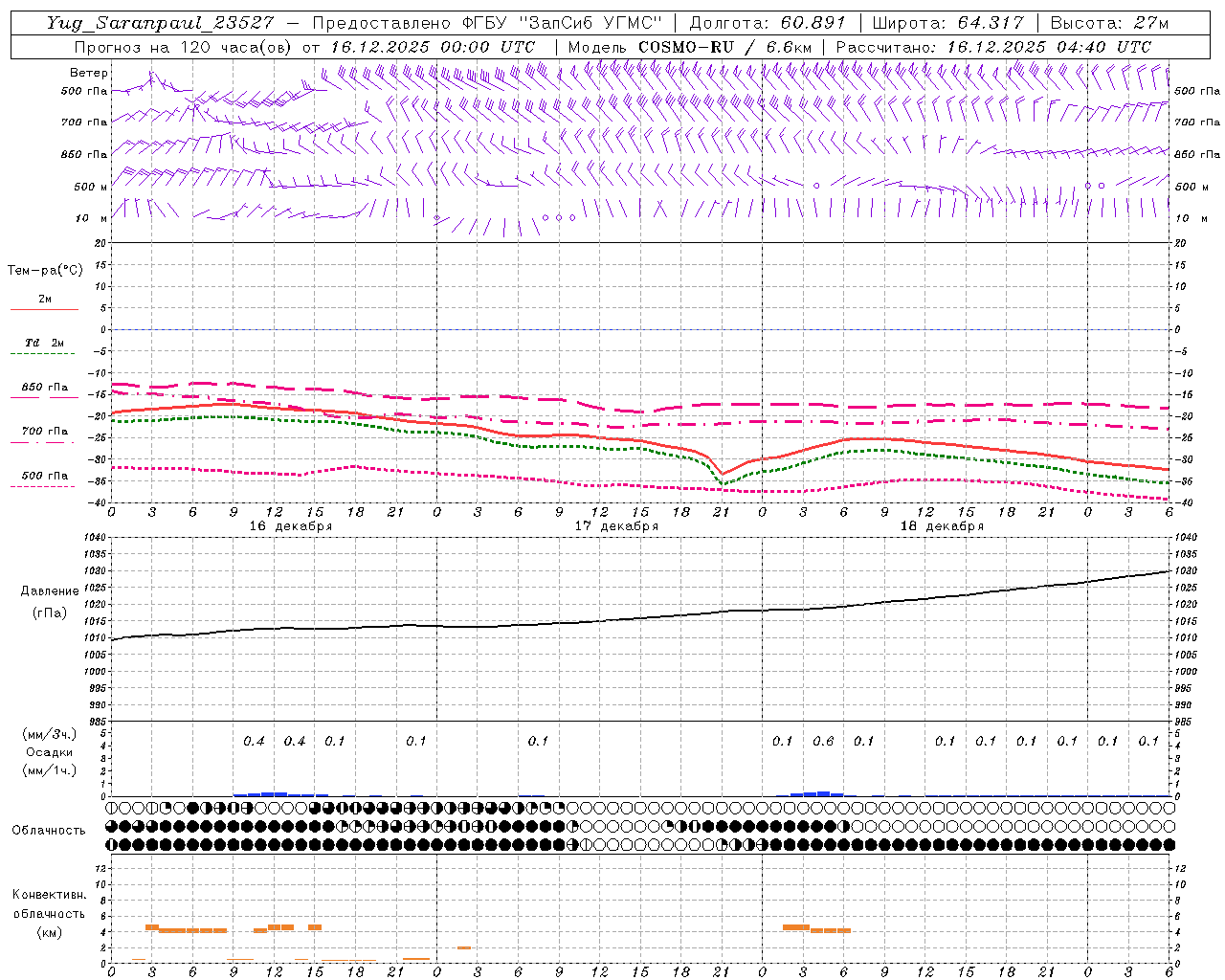The width and height of the screenshot is (1225, 980).
Task: Click the Конвективн. convective cloud label
Action: (49, 895)
